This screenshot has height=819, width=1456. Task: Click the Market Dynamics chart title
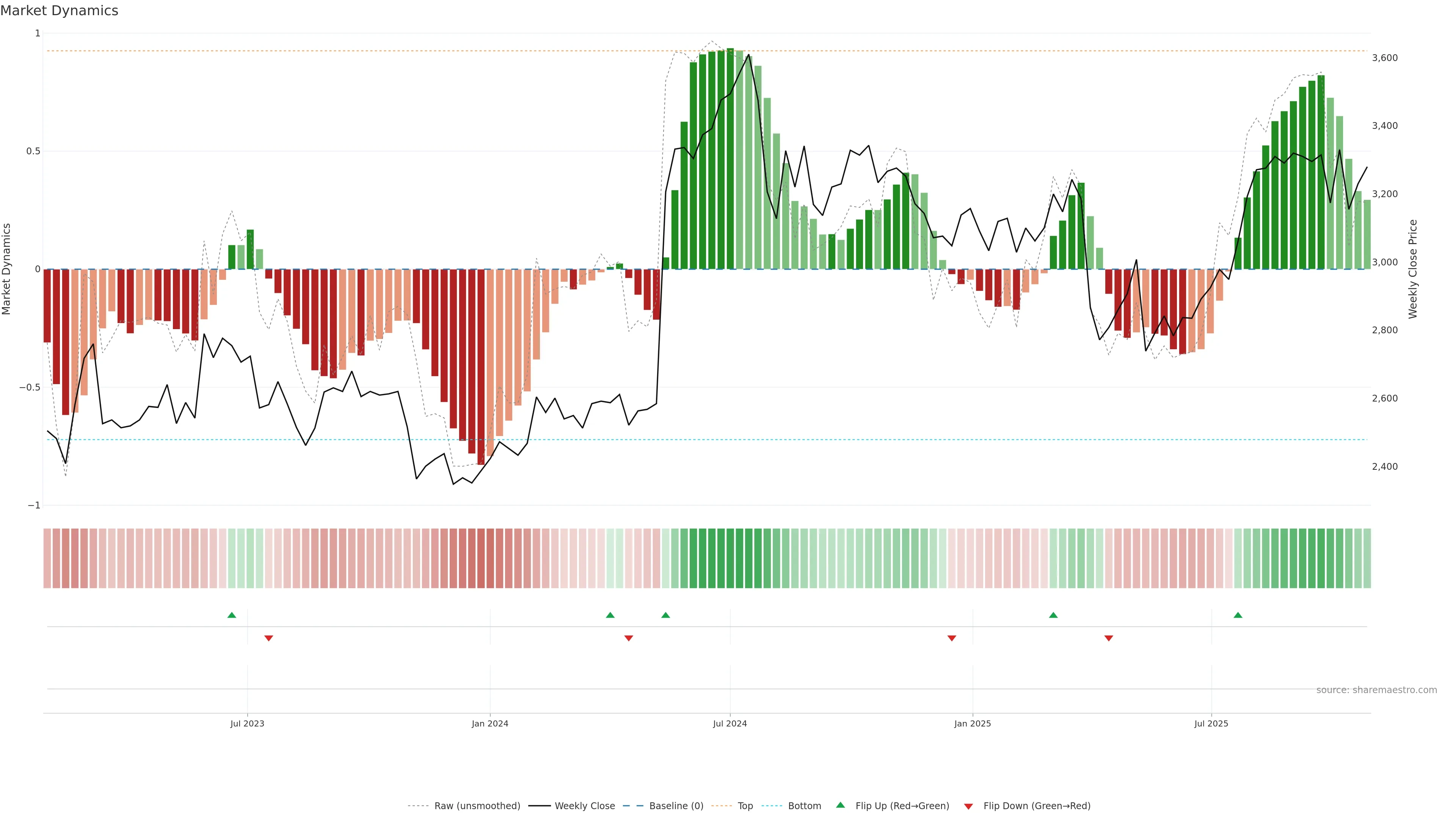[x=60, y=11]
